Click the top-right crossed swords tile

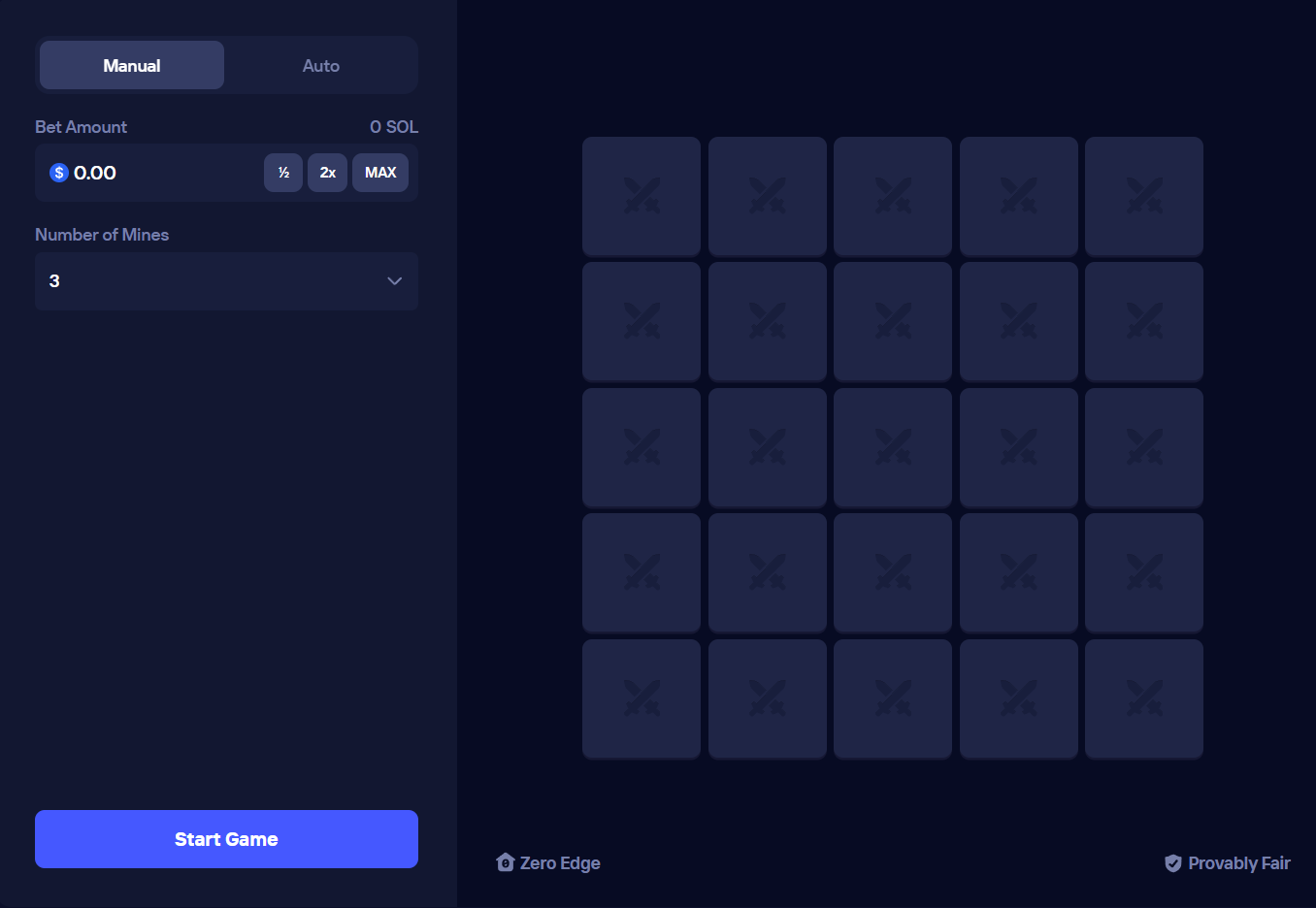coord(1143,196)
